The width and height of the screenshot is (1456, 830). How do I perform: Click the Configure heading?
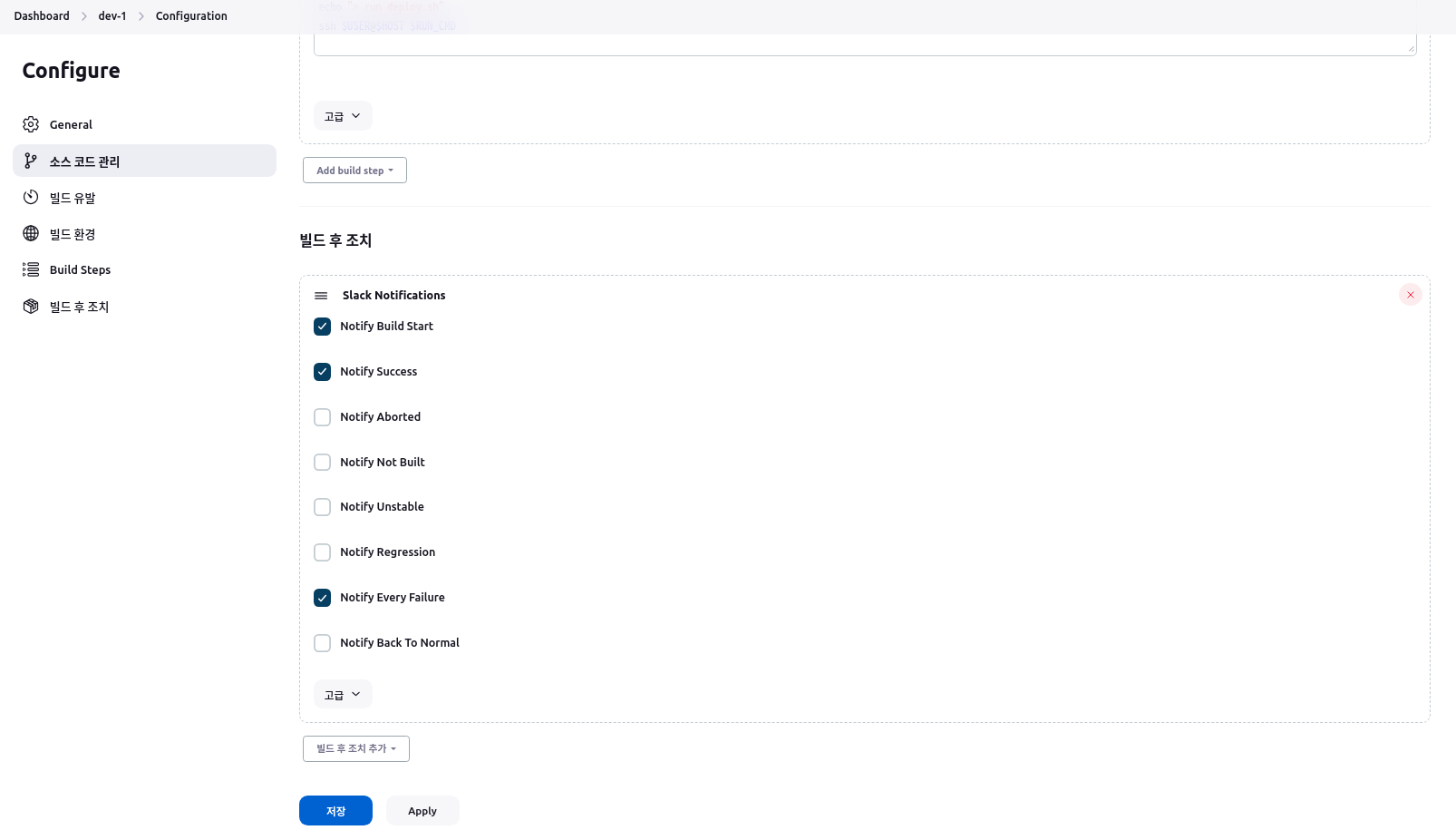pyautogui.click(x=71, y=71)
